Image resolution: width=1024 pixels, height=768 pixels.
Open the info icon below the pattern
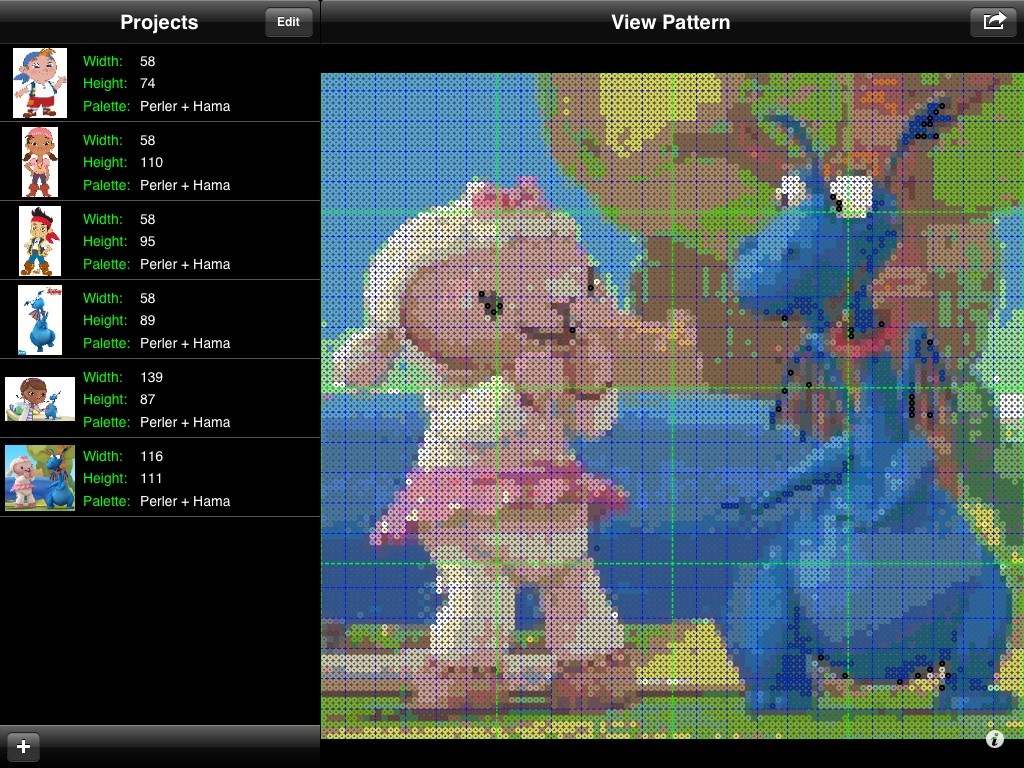[x=994, y=740]
